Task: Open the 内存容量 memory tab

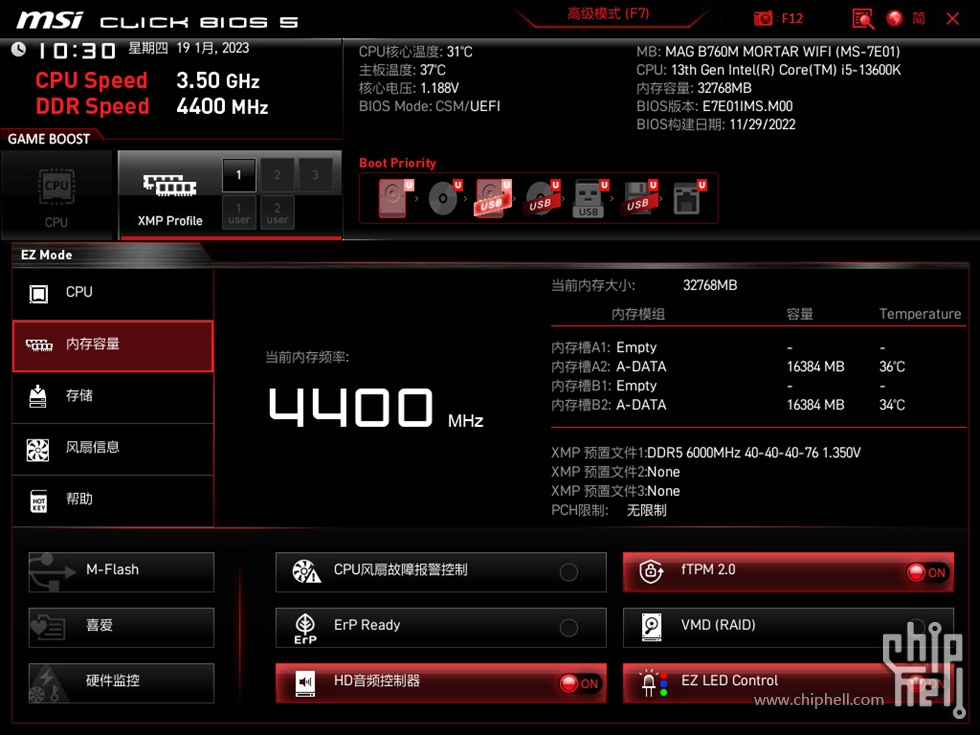Action: click(x=113, y=346)
